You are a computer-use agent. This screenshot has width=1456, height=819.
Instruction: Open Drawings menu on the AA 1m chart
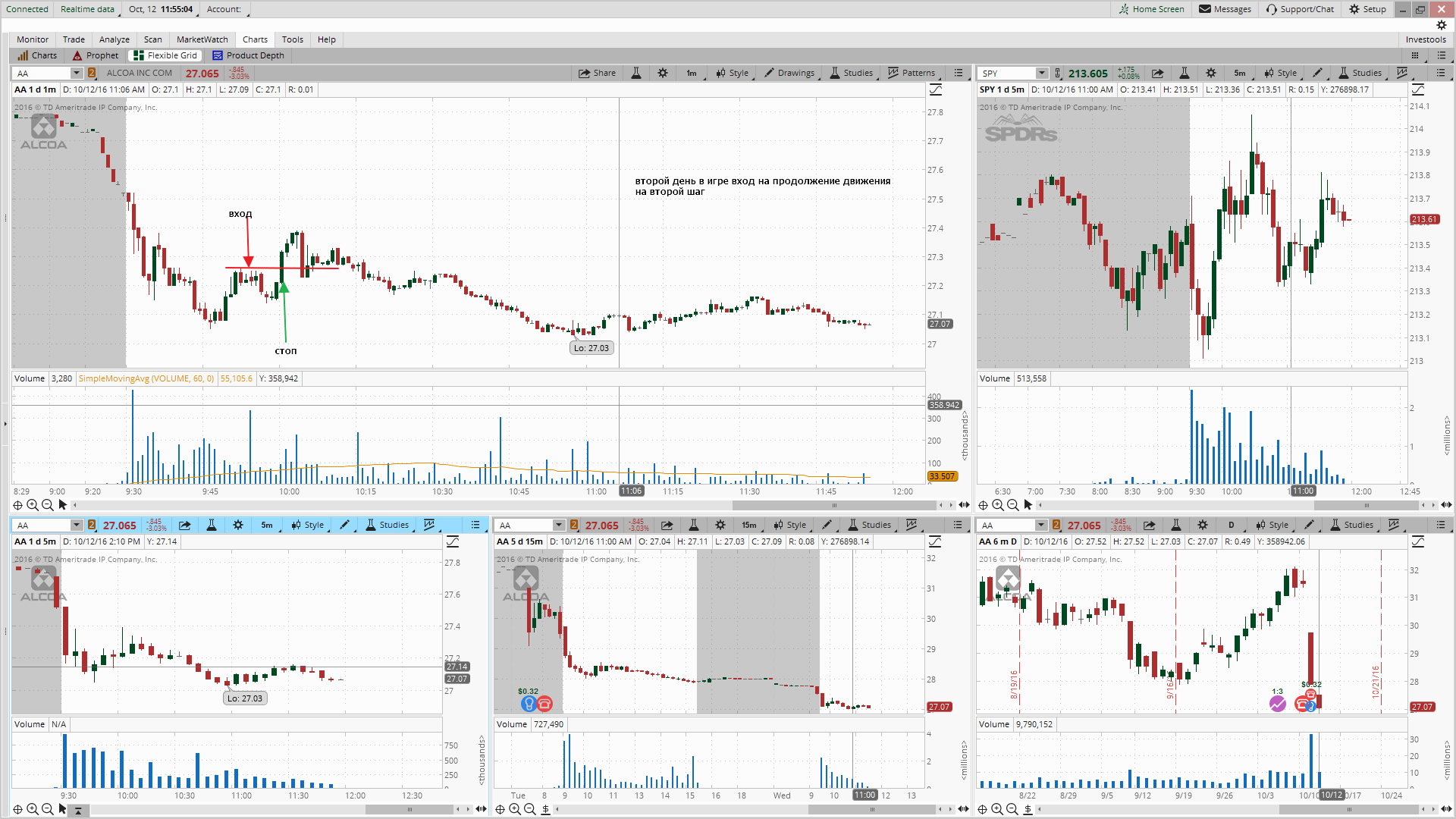[x=789, y=73]
